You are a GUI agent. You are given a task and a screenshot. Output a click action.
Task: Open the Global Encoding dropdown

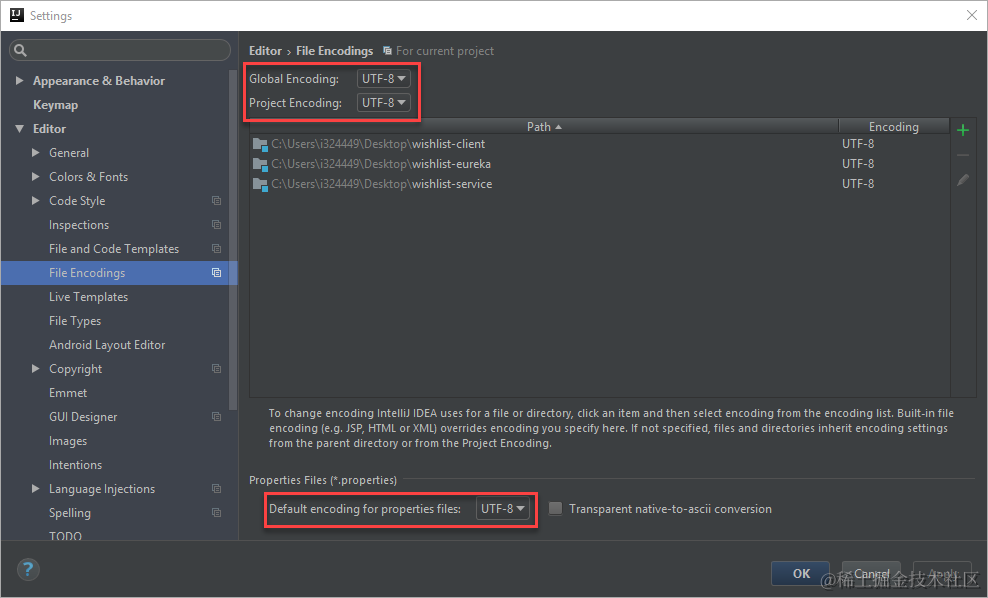pyautogui.click(x=383, y=79)
